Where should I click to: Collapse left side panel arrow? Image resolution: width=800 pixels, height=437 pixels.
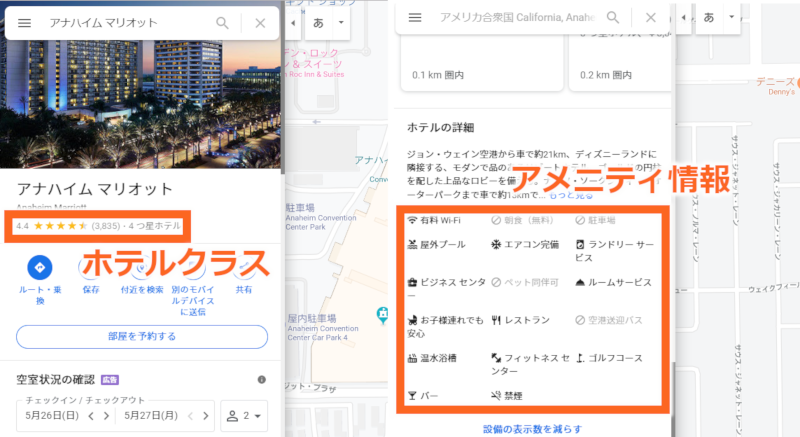[x=293, y=23]
